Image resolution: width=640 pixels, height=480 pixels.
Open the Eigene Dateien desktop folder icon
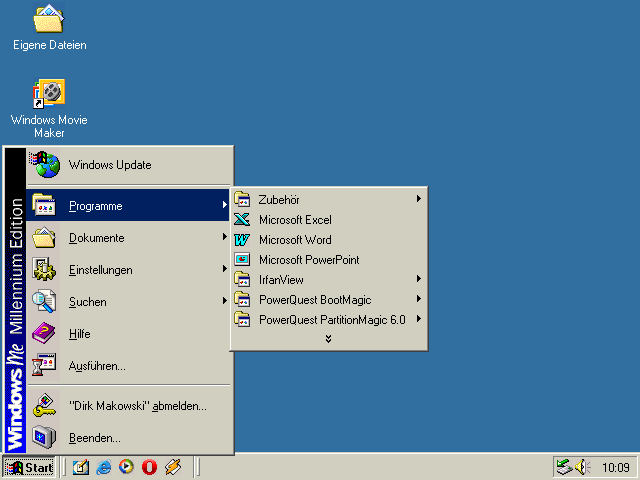[x=49, y=18]
